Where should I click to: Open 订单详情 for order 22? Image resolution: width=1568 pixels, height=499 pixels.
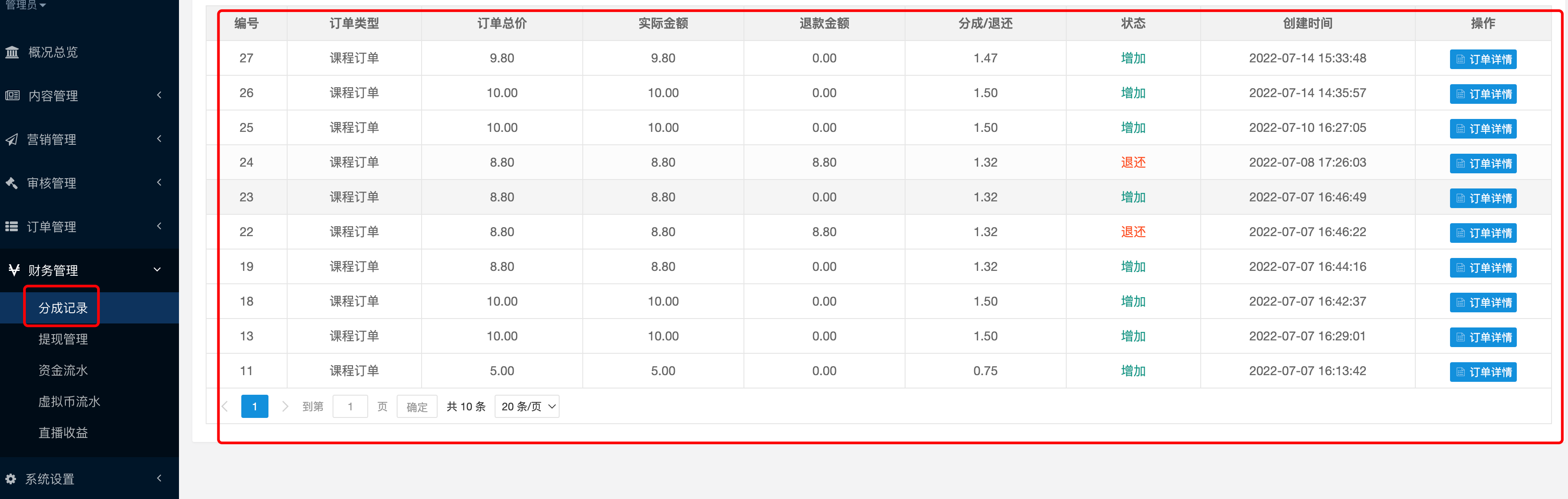(1483, 233)
